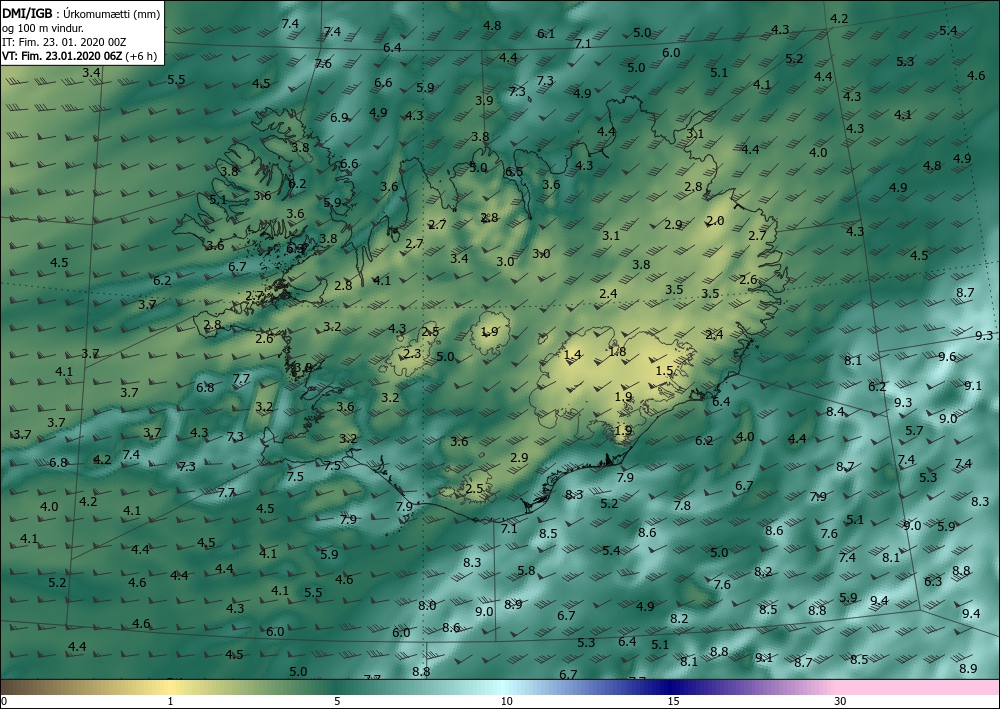1000x709 pixels.
Task: Click the 9.6 value on the map
Action: [947, 356]
